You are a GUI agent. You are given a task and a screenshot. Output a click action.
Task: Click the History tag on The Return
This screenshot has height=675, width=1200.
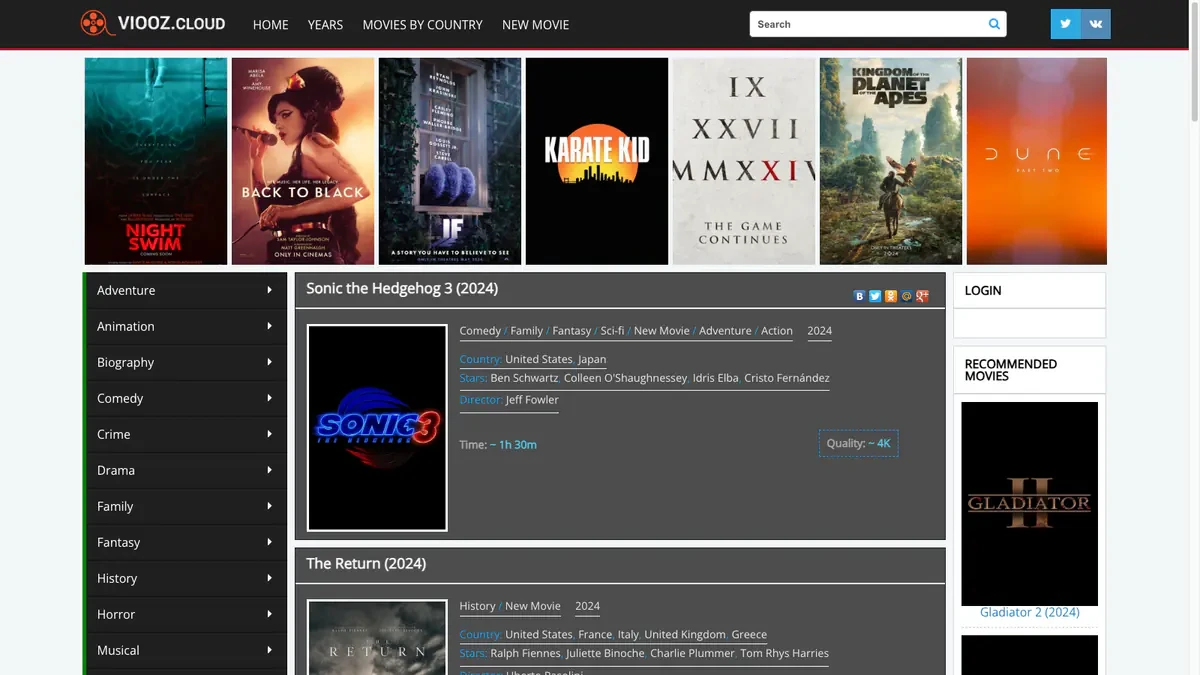pyautogui.click(x=477, y=606)
